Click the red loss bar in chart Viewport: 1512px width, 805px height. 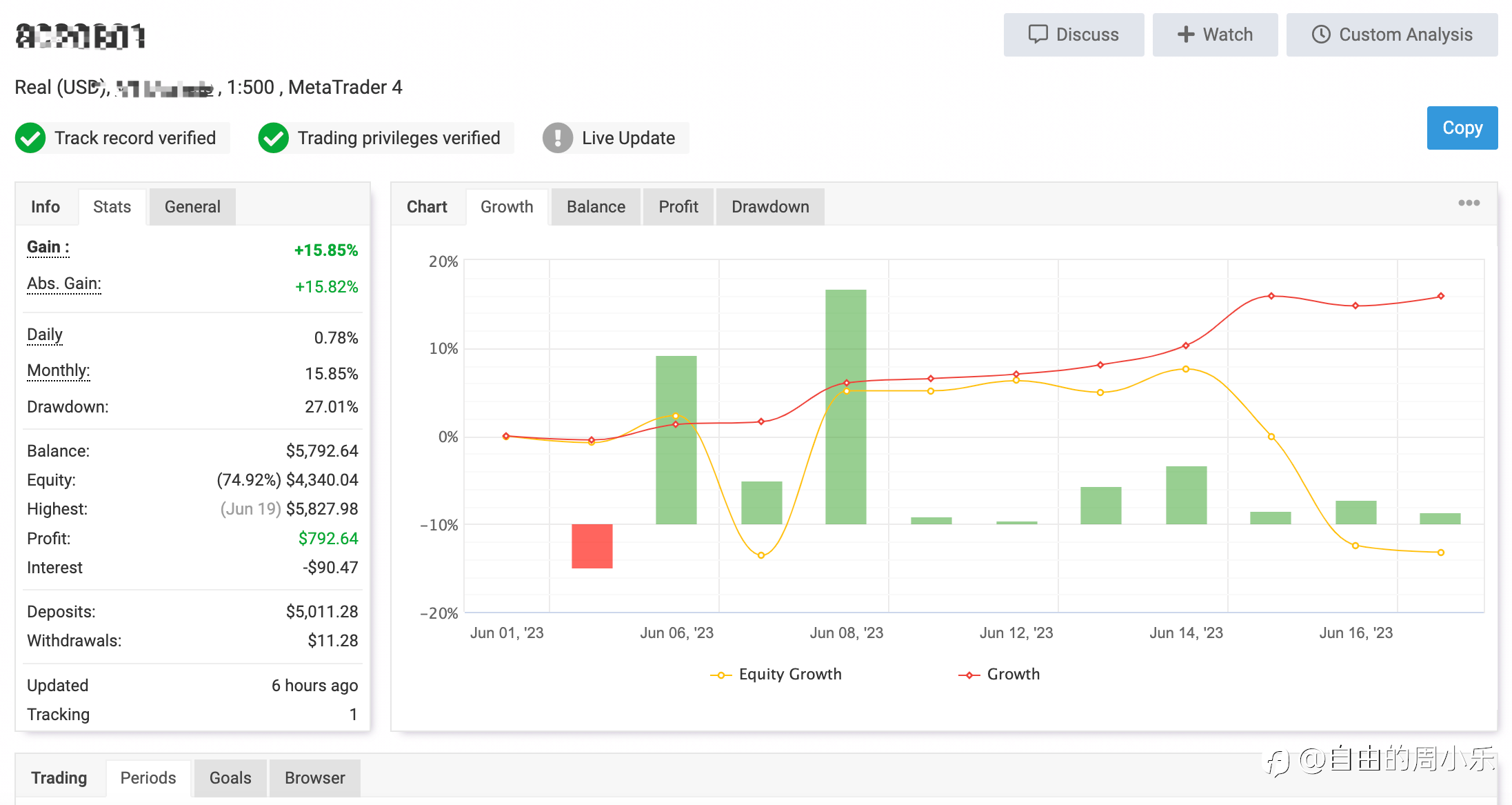pyautogui.click(x=592, y=546)
